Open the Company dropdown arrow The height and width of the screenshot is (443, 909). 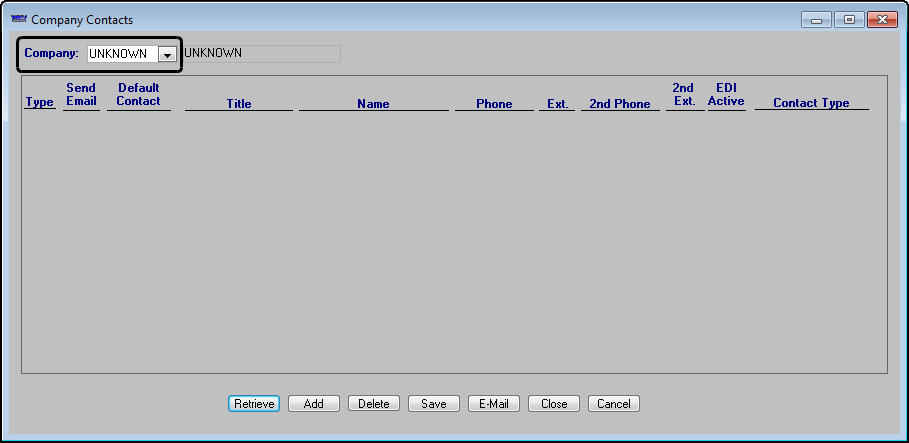coord(167,55)
